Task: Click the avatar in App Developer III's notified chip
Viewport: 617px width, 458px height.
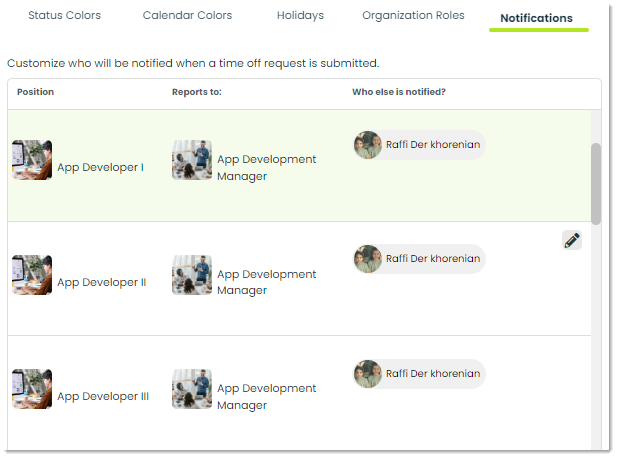Action: coord(368,374)
